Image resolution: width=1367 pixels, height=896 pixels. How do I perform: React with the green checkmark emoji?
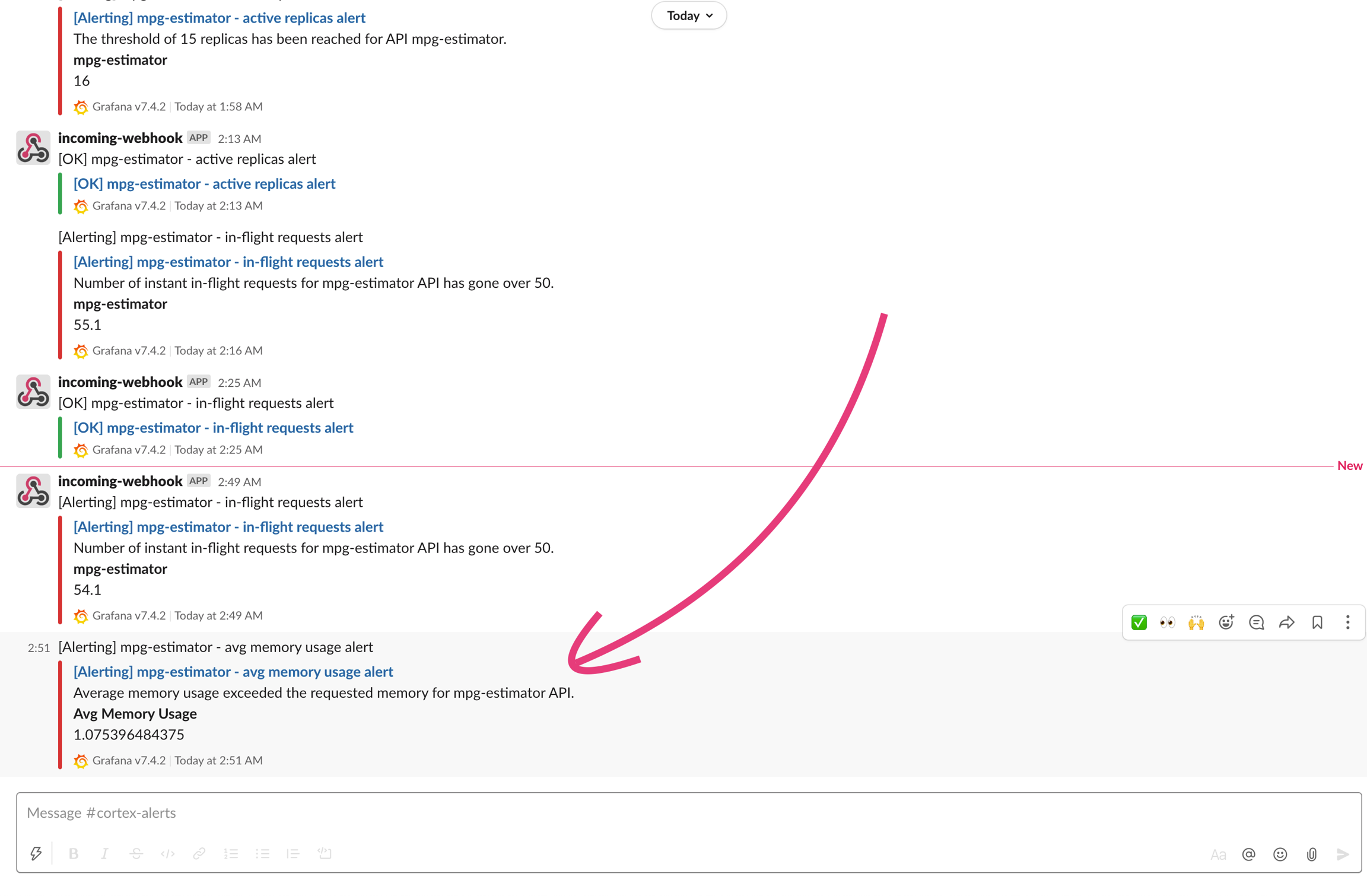(x=1139, y=622)
